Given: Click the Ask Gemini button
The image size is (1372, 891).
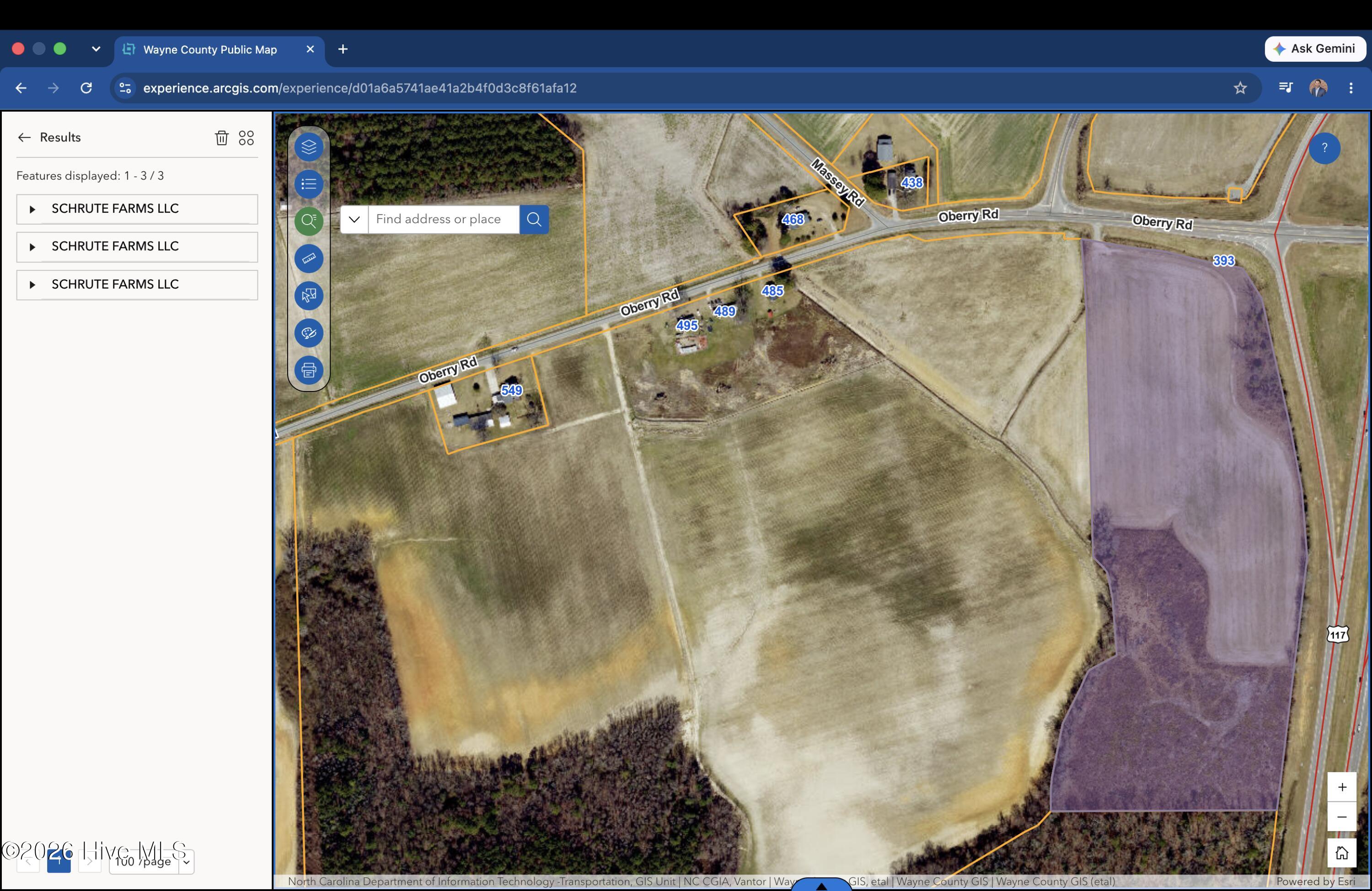Looking at the screenshot, I should pos(1315,49).
